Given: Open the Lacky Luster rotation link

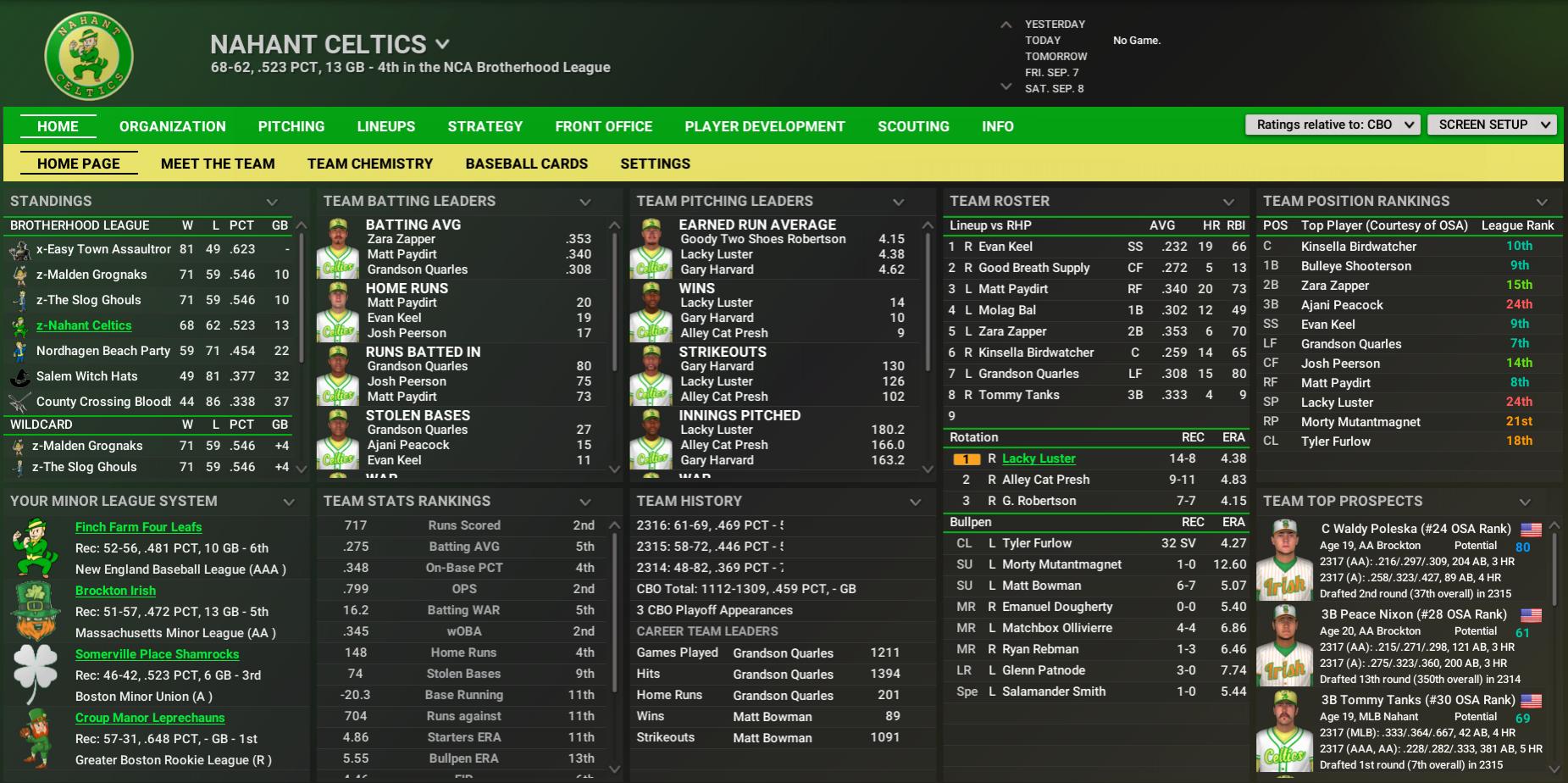Looking at the screenshot, I should click(x=1039, y=458).
